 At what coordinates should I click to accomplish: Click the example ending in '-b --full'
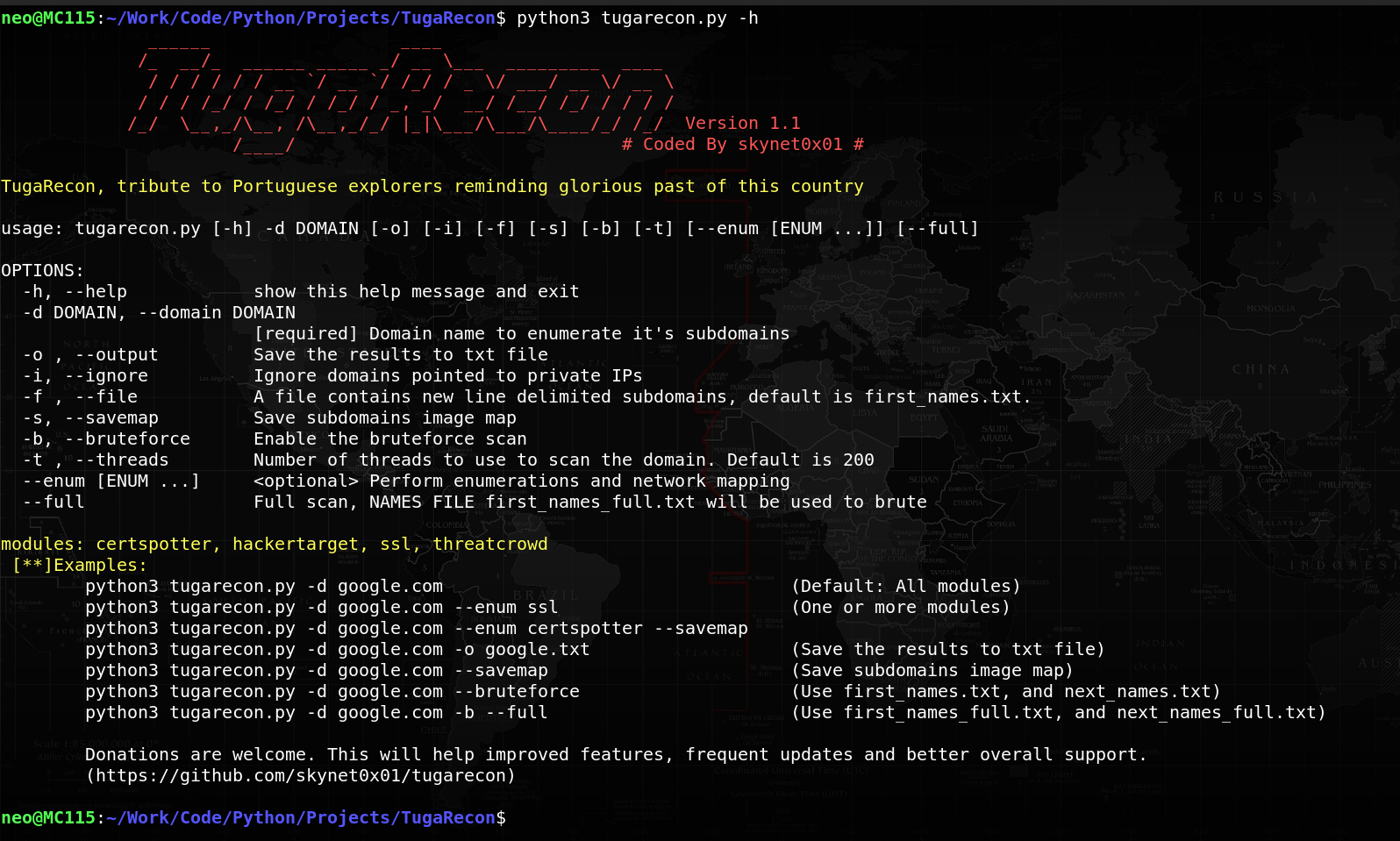coord(317,712)
